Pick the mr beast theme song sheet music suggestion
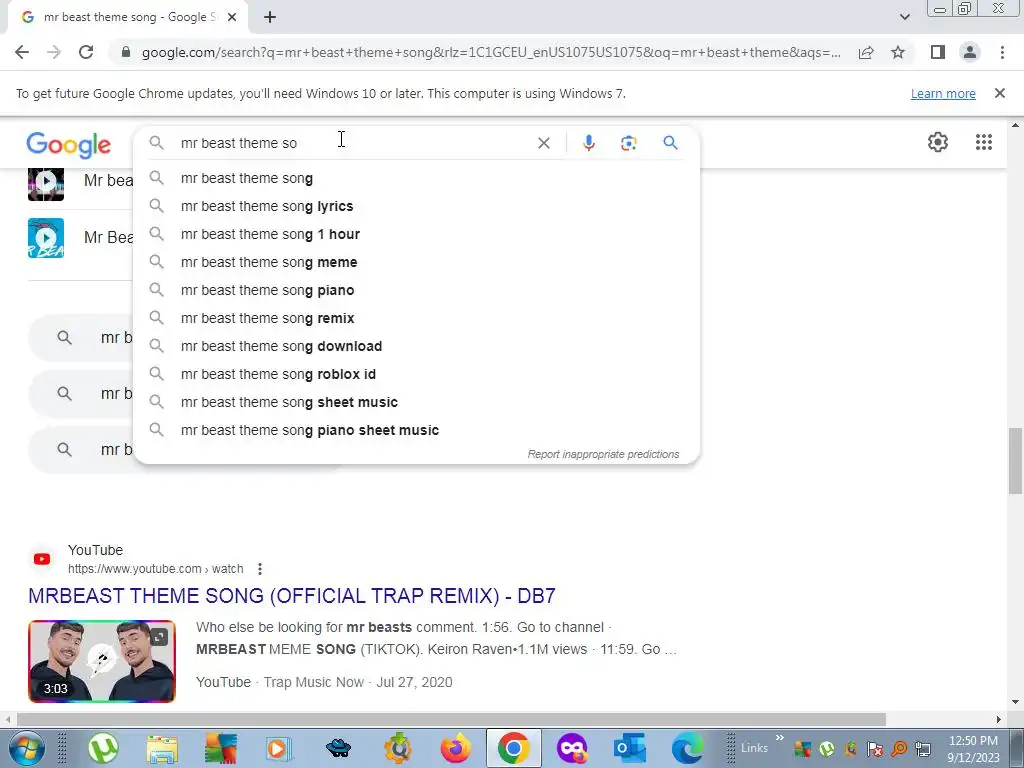The width and height of the screenshot is (1024, 768). click(416, 402)
